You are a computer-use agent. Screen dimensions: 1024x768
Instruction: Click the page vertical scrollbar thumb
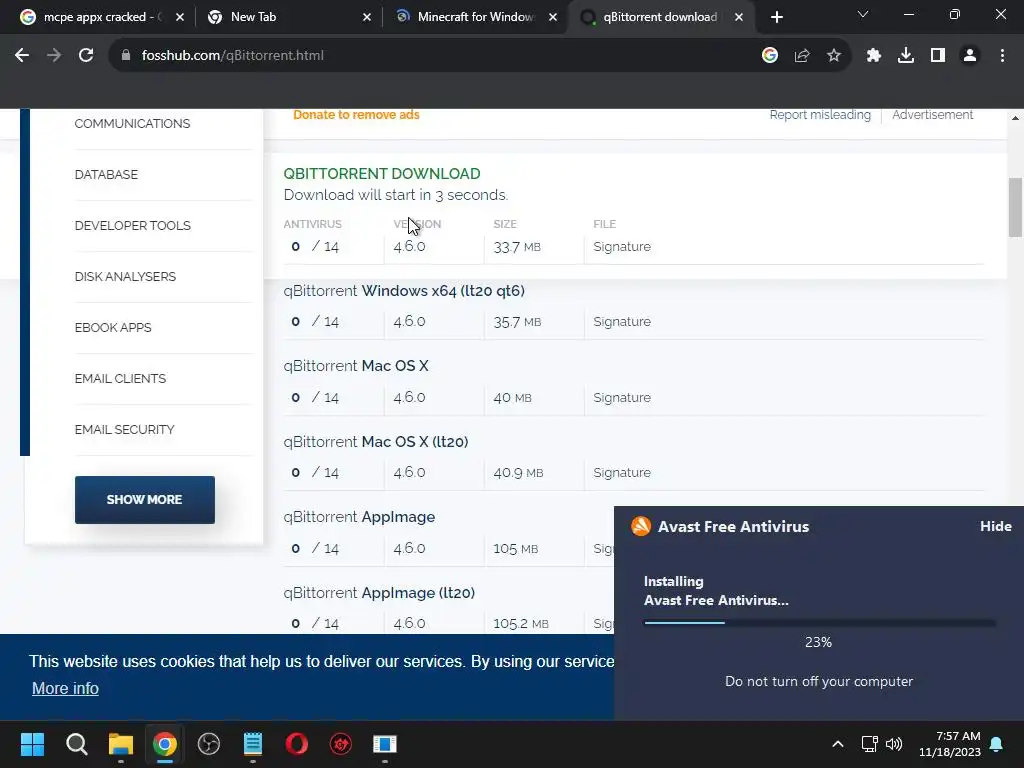[1015, 208]
